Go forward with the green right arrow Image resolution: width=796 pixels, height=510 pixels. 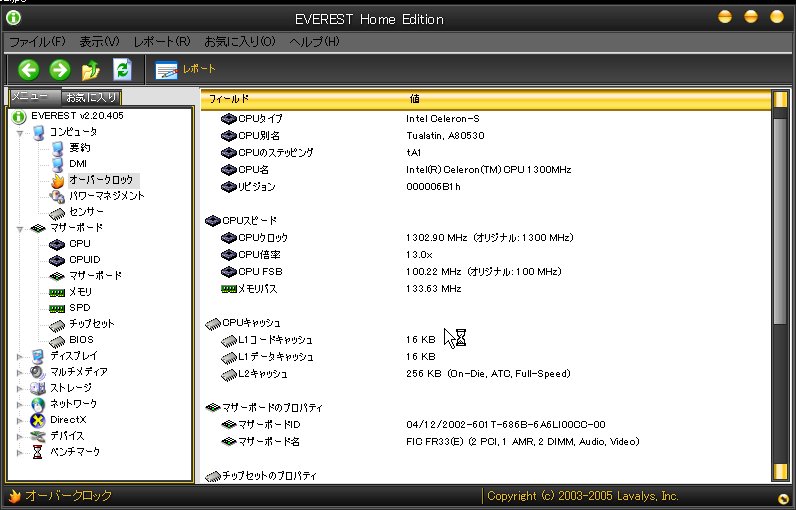click(x=59, y=70)
